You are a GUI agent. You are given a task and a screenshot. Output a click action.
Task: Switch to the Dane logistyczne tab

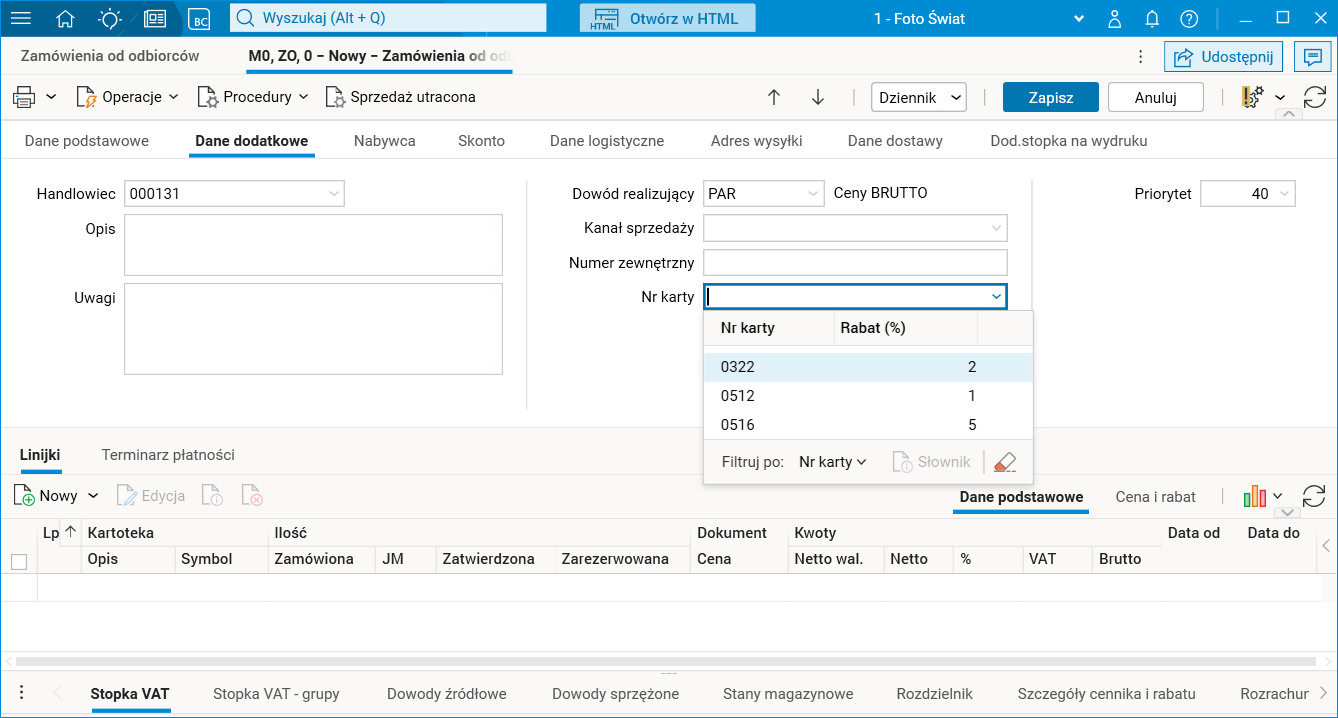[607, 141]
